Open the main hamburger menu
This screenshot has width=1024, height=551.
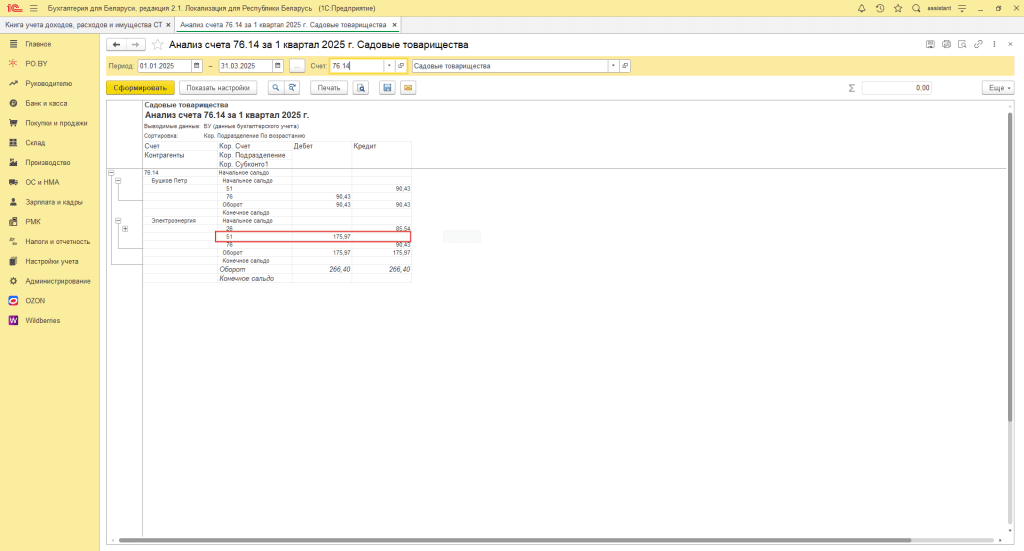tap(33, 8)
